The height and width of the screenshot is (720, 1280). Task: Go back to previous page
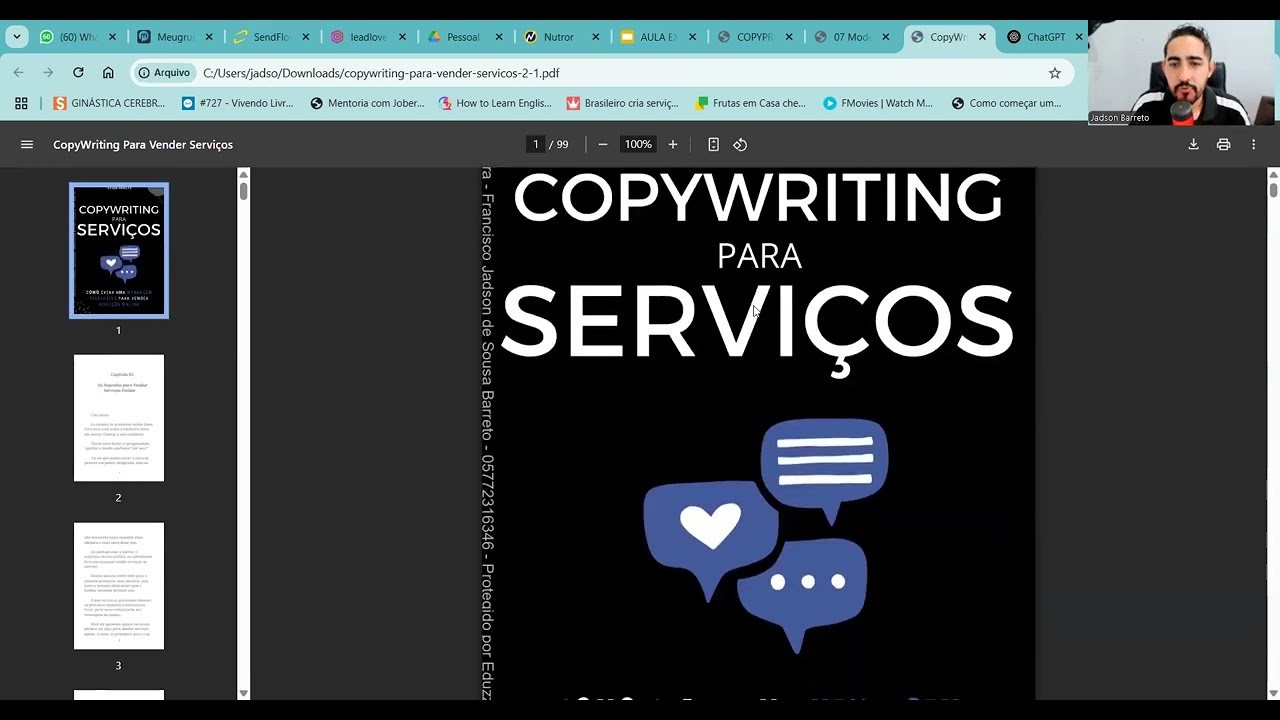(x=18, y=73)
